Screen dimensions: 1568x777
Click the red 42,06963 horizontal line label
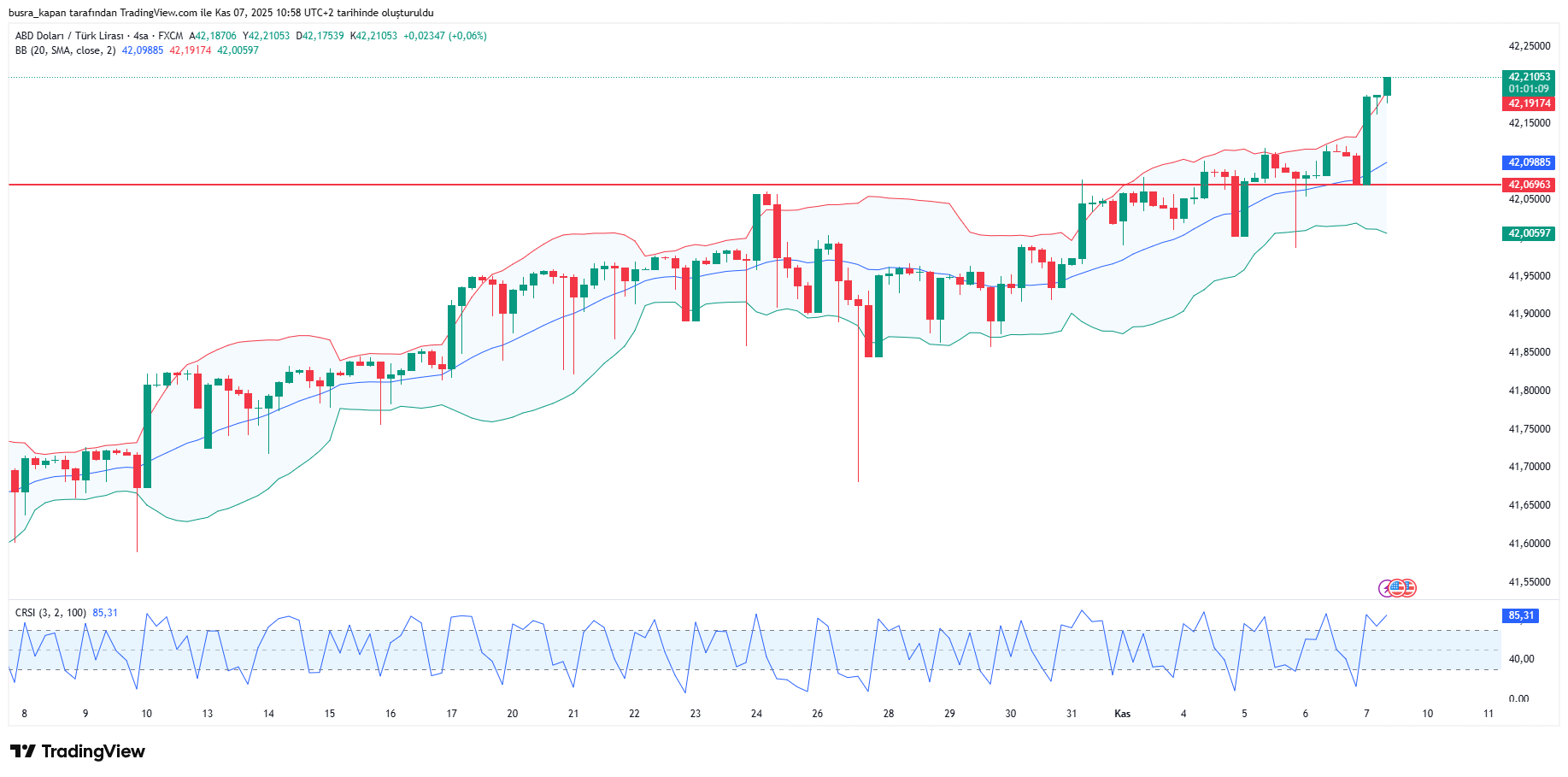pos(1529,185)
